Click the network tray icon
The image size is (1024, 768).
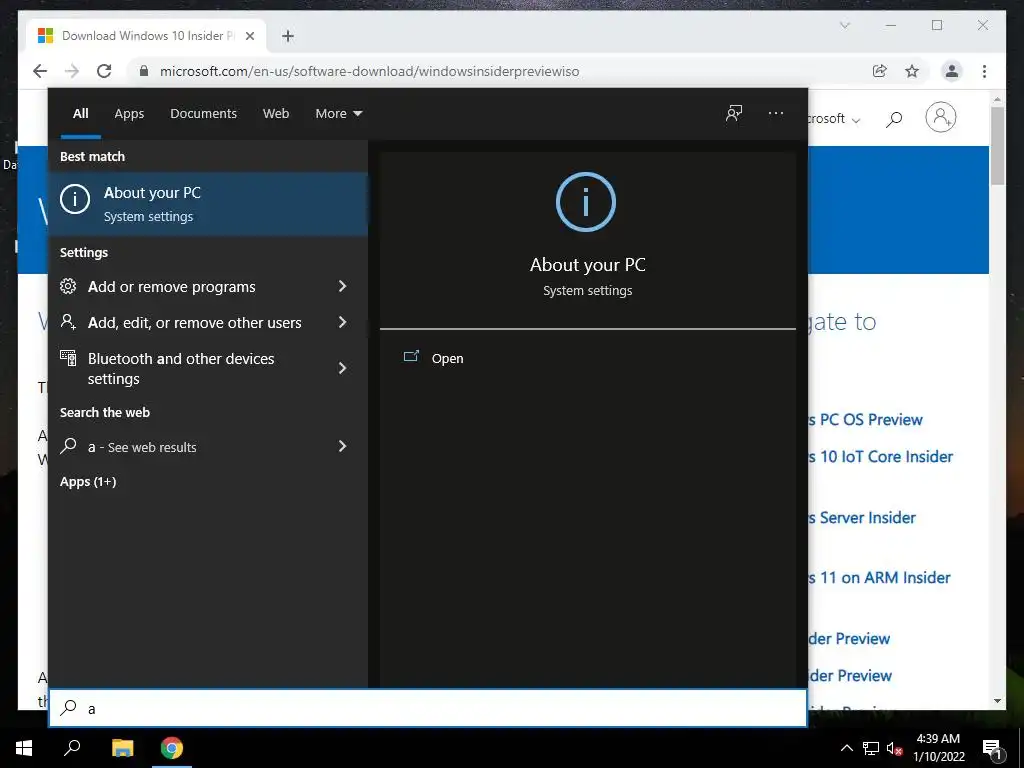tap(871, 748)
